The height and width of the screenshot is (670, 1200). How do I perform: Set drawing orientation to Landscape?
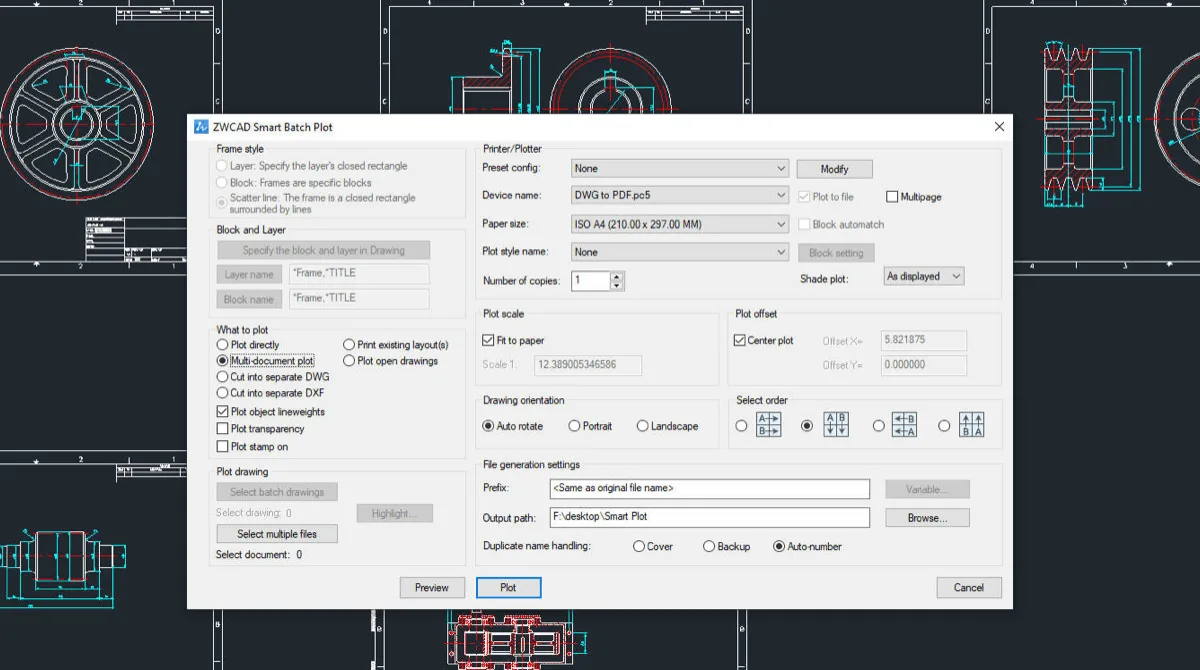(x=642, y=426)
